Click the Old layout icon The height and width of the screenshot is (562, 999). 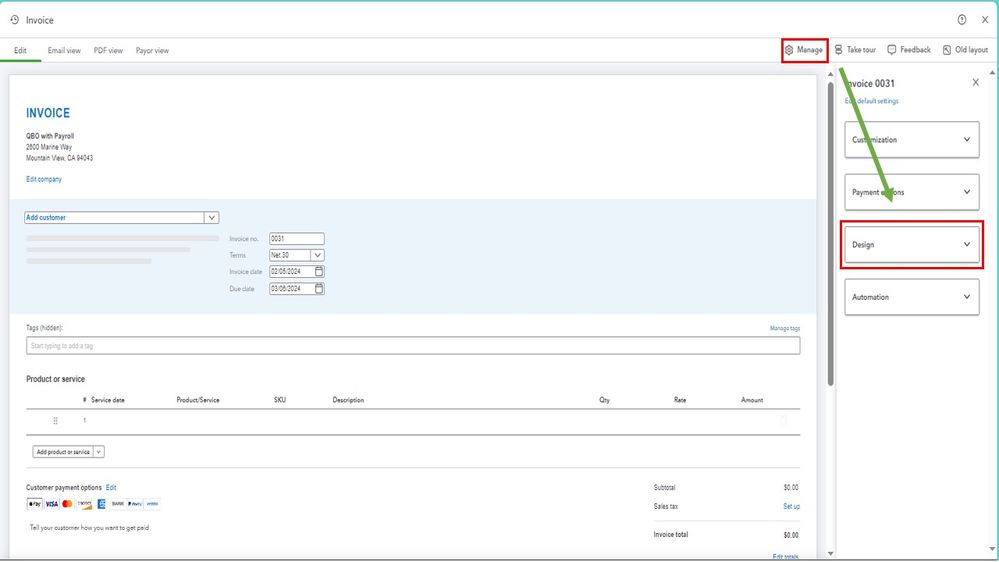pyautogui.click(x=947, y=50)
